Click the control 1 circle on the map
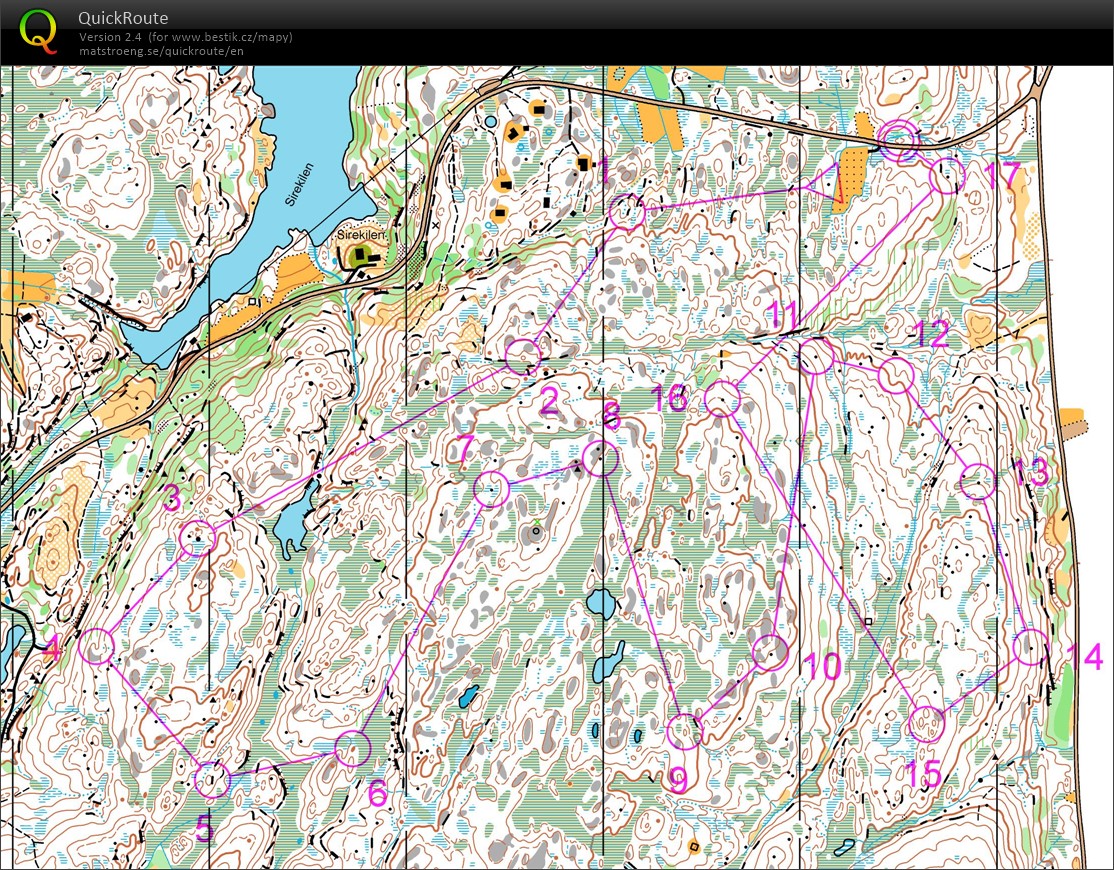This screenshot has width=1114, height=870. pyautogui.click(x=627, y=212)
